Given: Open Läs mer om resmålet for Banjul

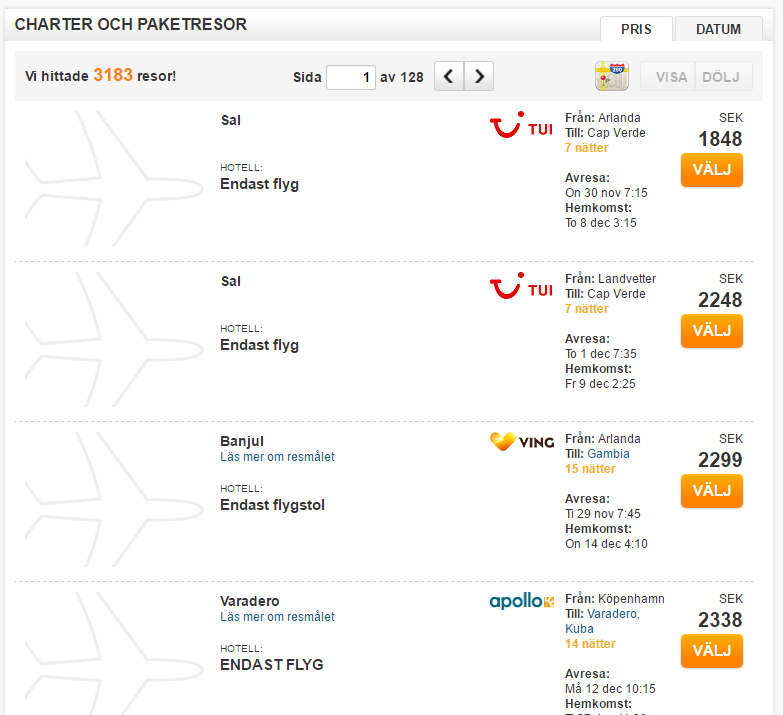Looking at the screenshot, I should click(277, 456).
